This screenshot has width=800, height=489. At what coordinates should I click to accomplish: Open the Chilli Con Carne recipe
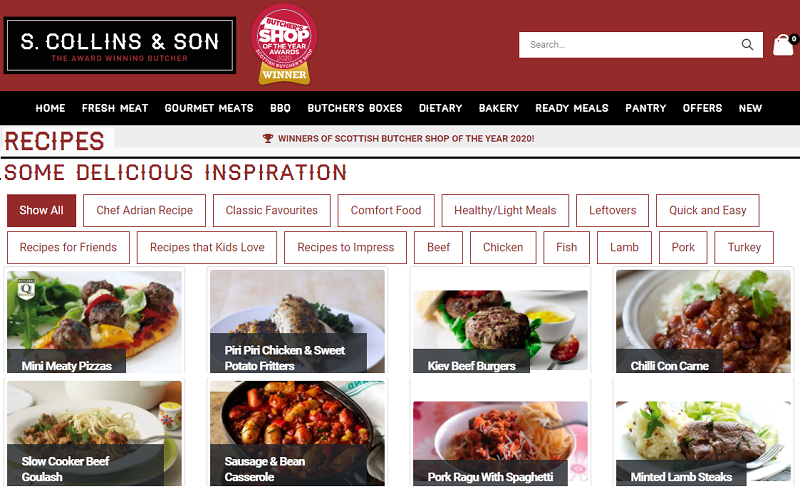coord(704,322)
